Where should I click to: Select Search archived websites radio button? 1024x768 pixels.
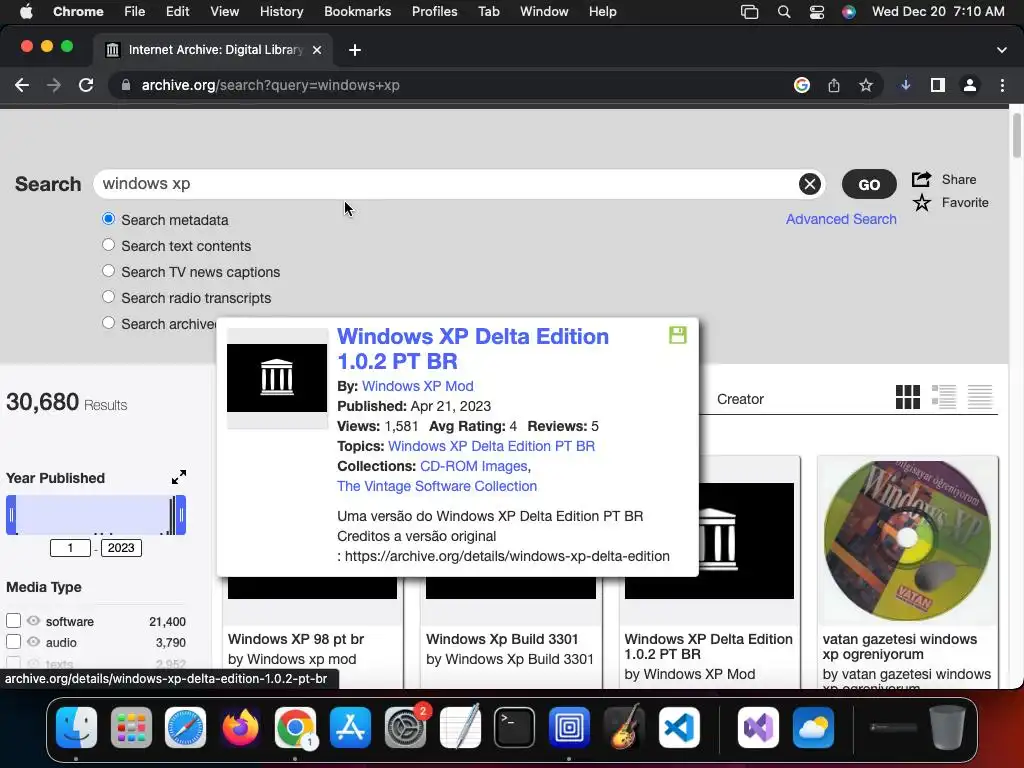point(108,323)
